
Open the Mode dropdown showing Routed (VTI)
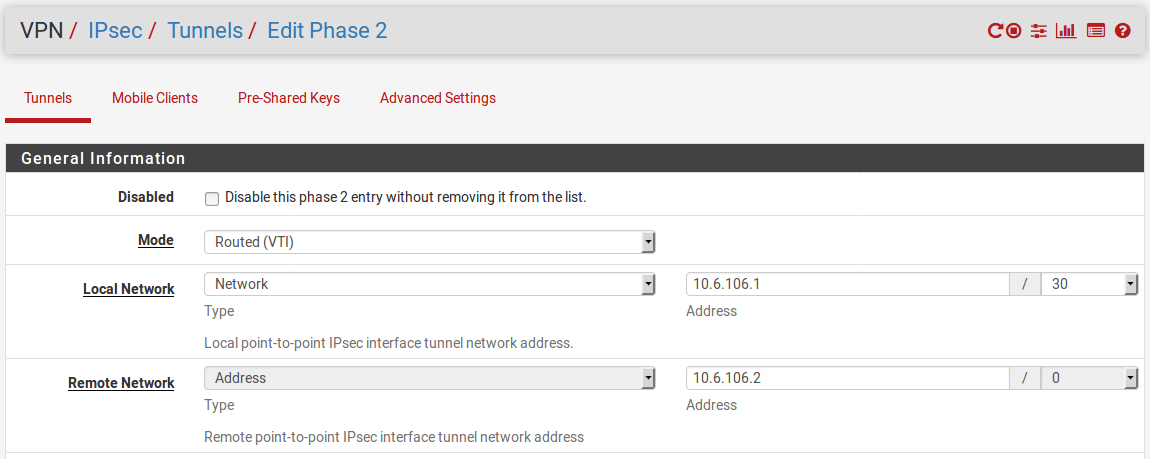point(430,242)
